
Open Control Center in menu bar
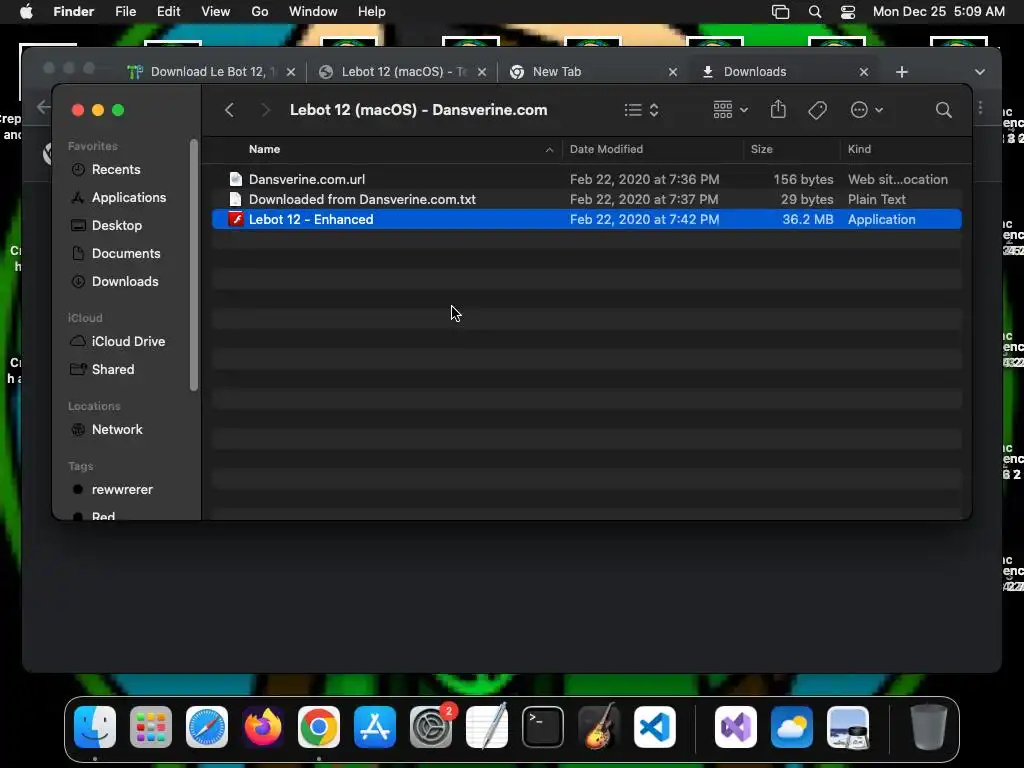coord(848,12)
